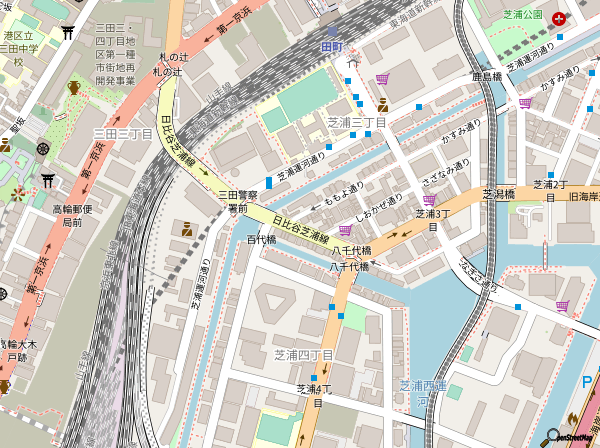Click the red hospital cross icon
600x448 pixels.
coord(562,17)
